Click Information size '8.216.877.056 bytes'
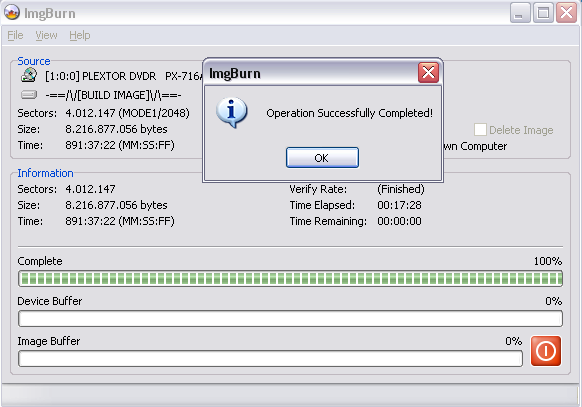 click(x=116, y=205)
